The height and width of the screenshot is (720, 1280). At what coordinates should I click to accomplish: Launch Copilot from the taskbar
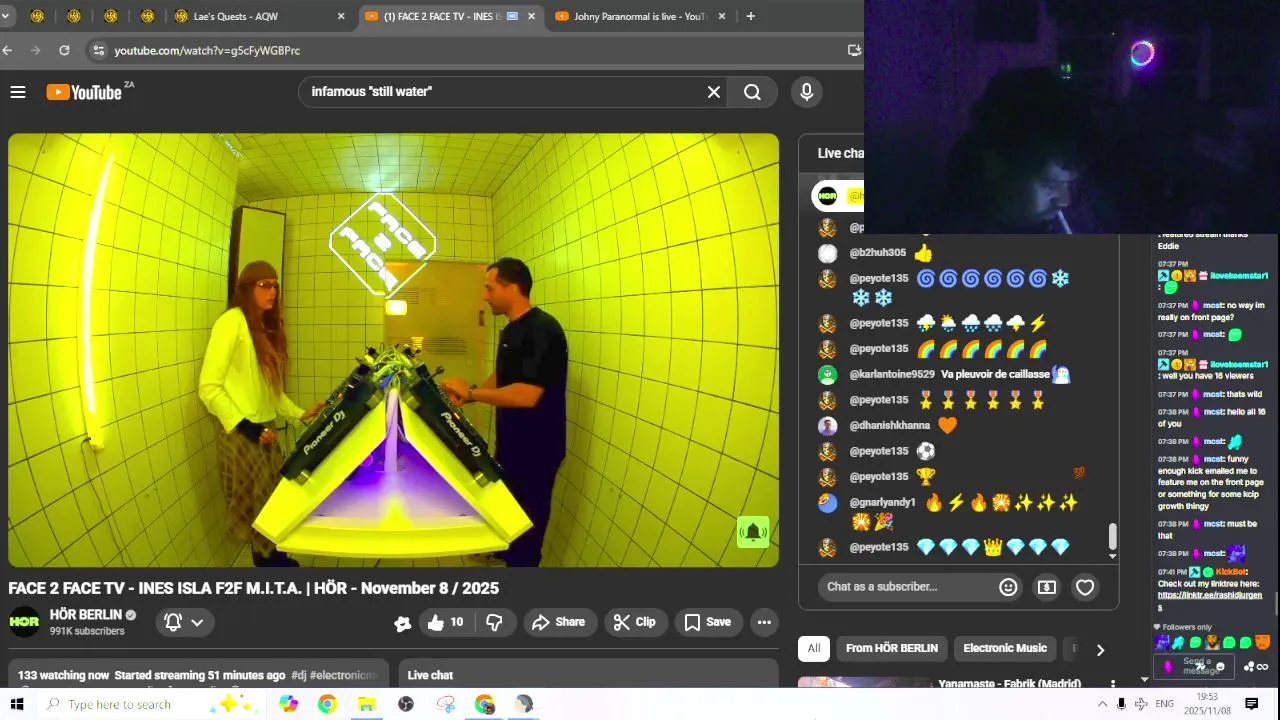click(289, 704)
